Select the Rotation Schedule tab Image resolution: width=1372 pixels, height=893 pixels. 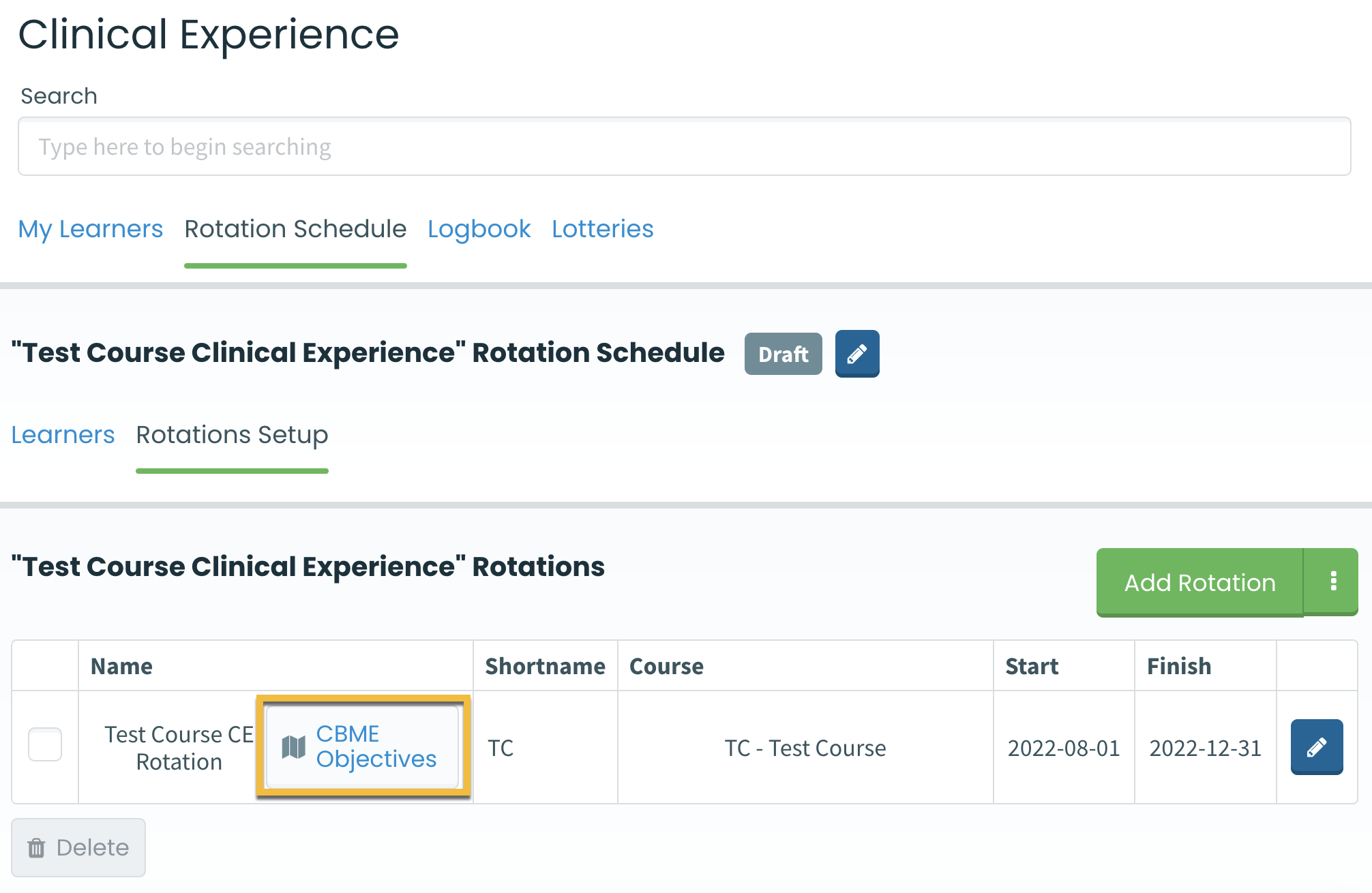[x=295, y=229]
